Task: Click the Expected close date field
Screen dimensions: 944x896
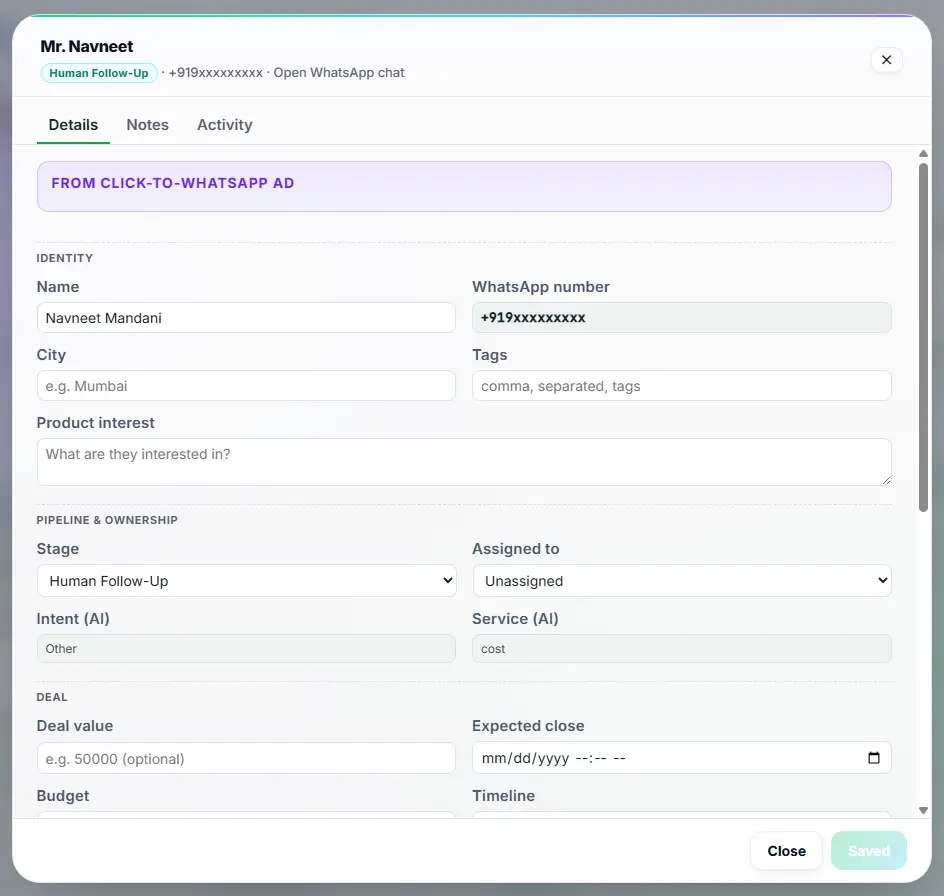Action: (682, 758)
